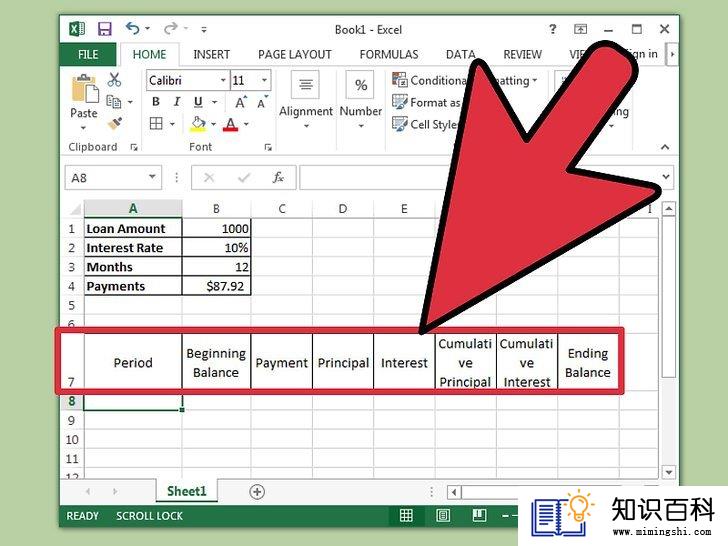This screenshot has width=728, height=546.
Task: Switch to the DATA tab
Action: (460, 54)
